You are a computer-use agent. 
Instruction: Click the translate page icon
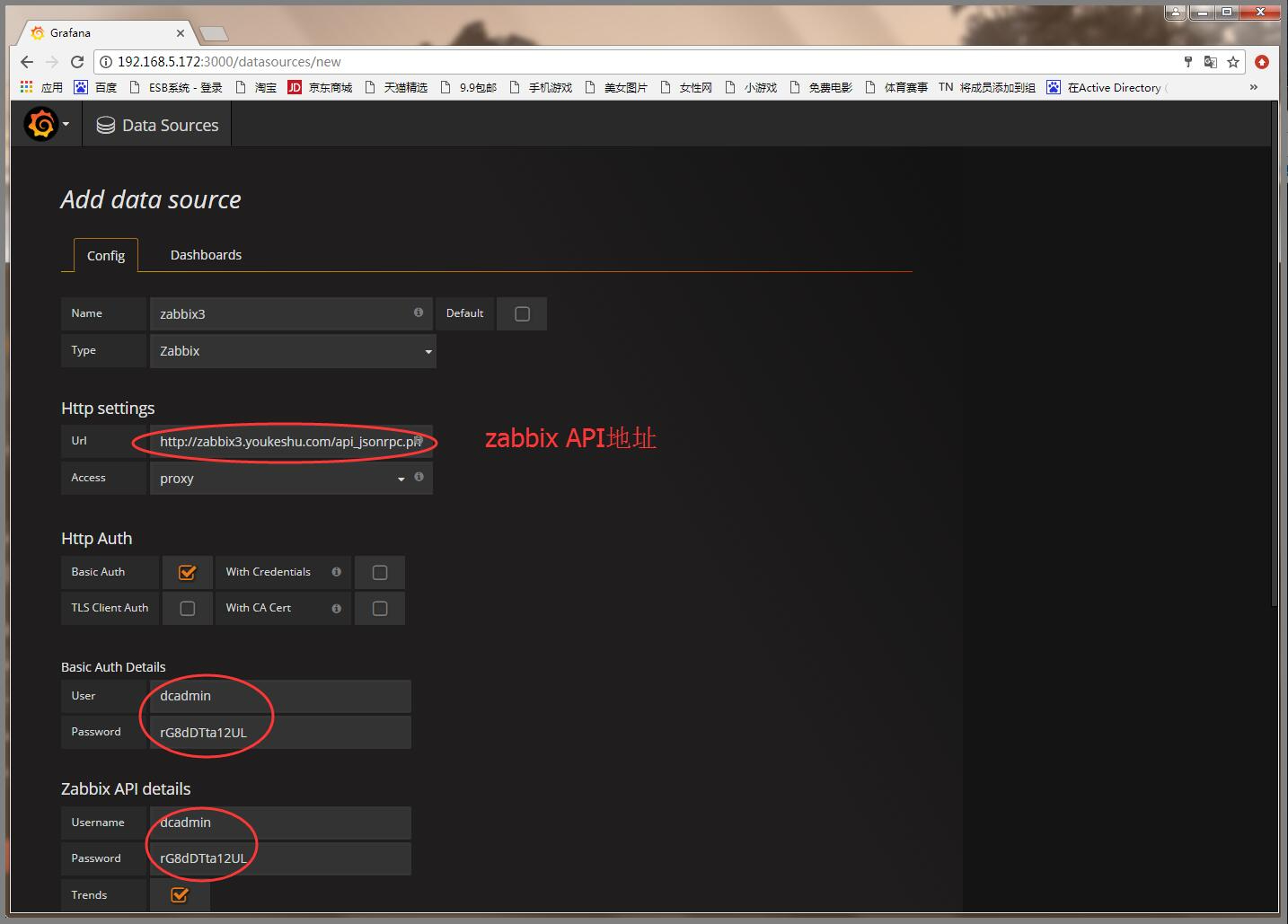[x=1211, y=62]
